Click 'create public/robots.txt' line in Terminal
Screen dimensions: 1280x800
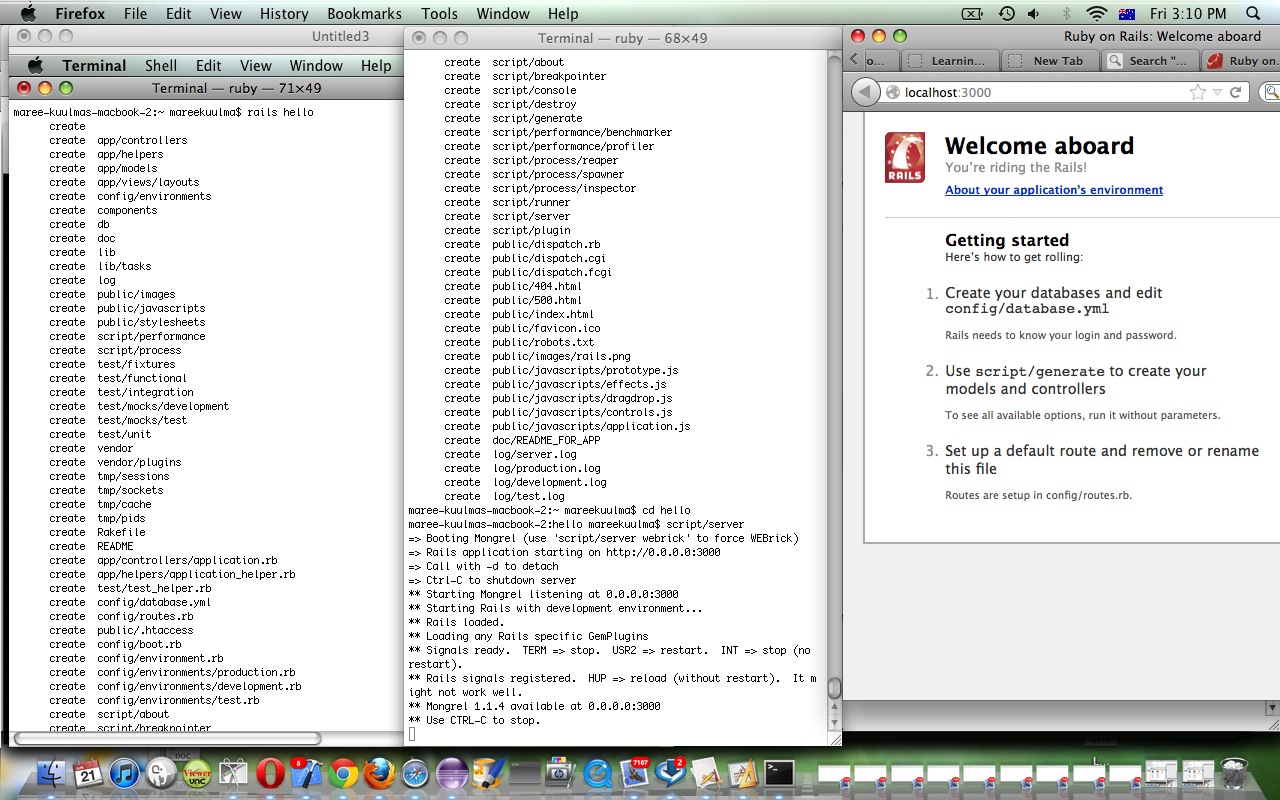click(x=519, y=342)
